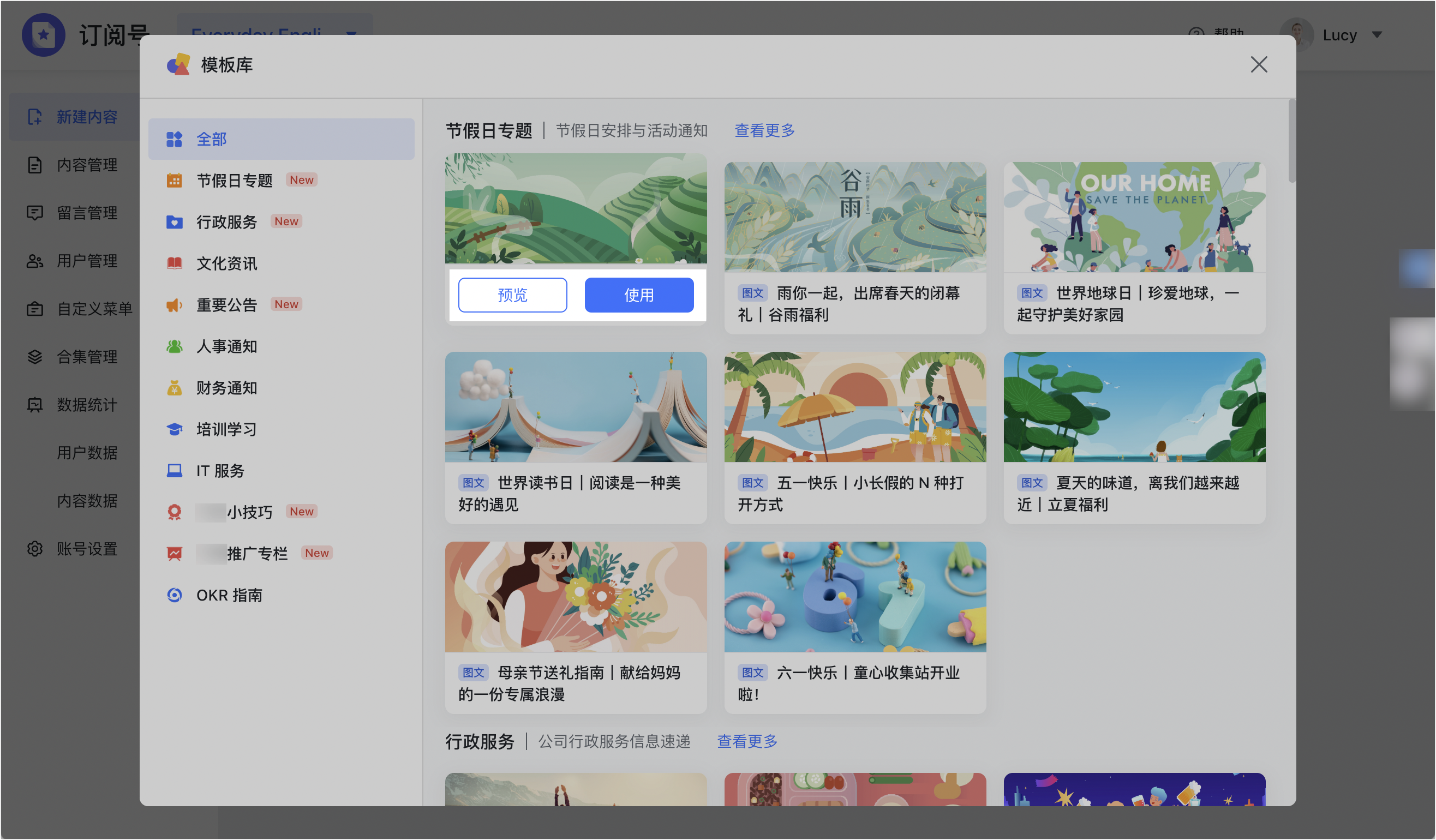The height and width of the screenshot is (840, 1436).
Task: Open 文化资讯 book icon category
Action: 174,263
